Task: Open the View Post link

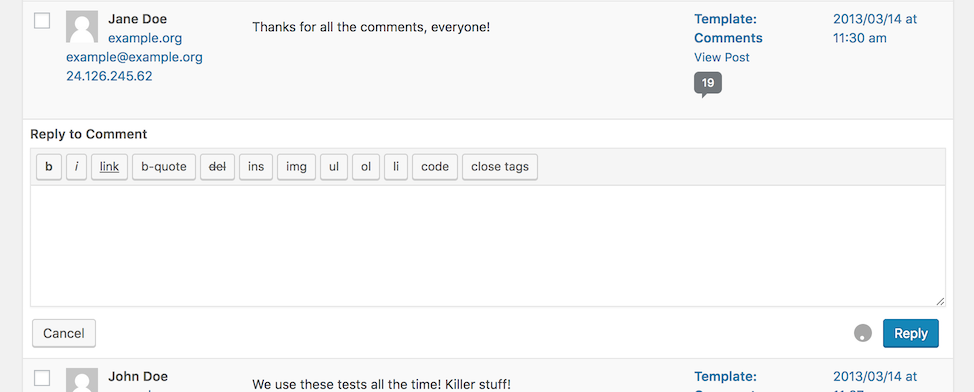Action: pyautogui.click(x=722, y=57)
